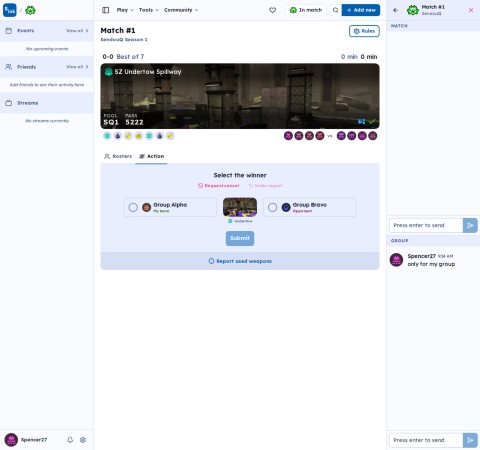480x450 pixels.
Task: Click the Group Bravo team avatar
Action: pyautogui.click(x=286, y=207)
